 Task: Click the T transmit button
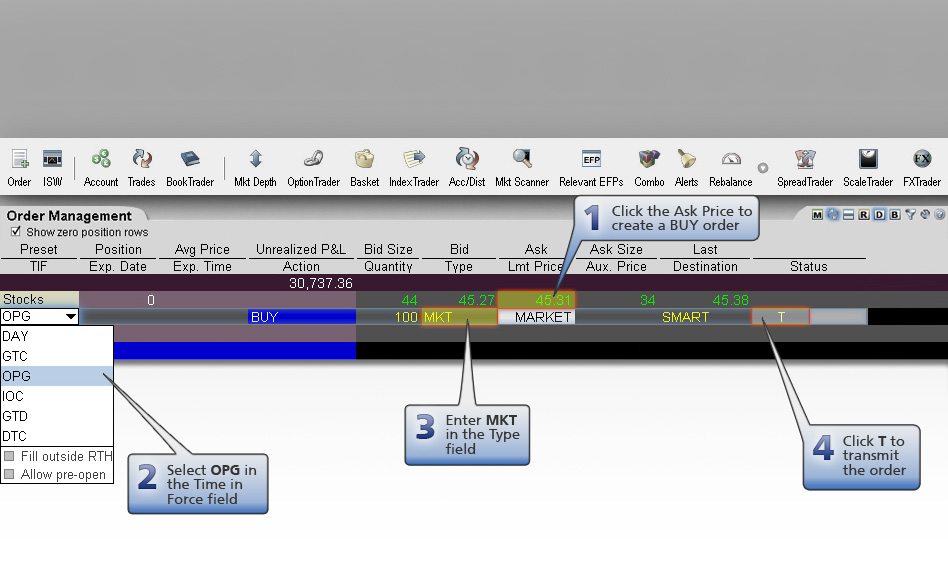[781, 317]
